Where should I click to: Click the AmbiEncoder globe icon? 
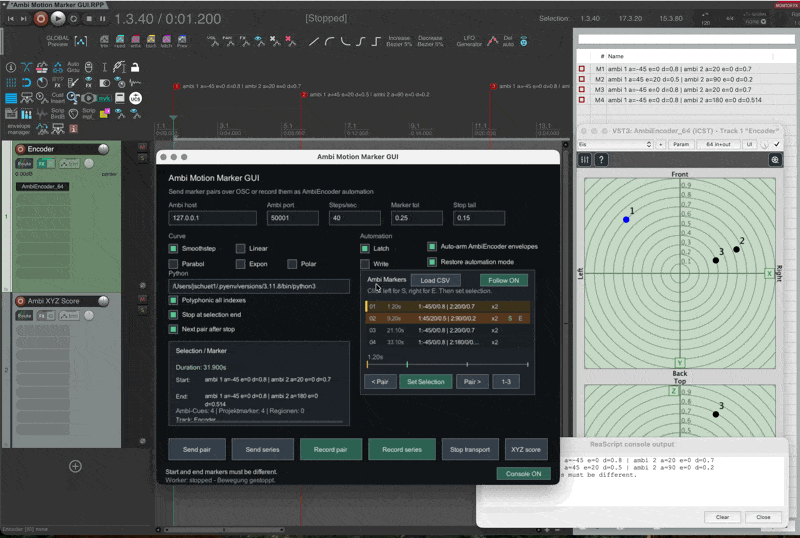point(774,160)
